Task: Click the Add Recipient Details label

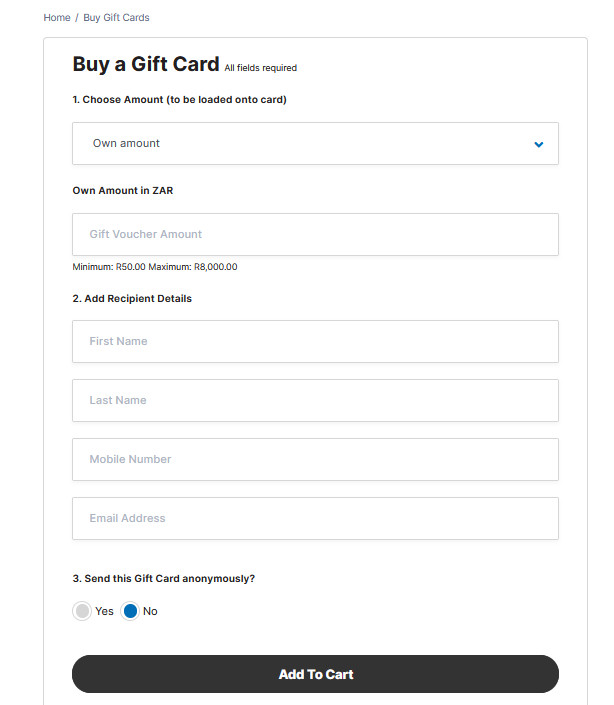Action: [x=132, y=298]
